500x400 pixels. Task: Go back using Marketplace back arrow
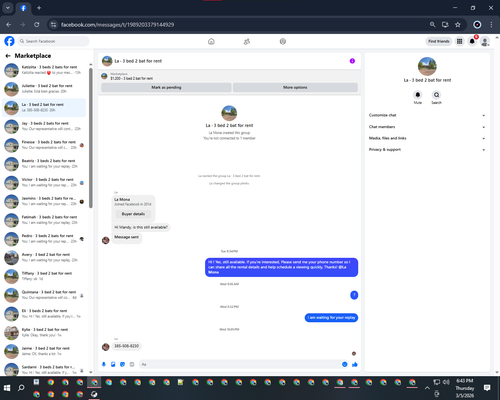click(x=8, y=56)
